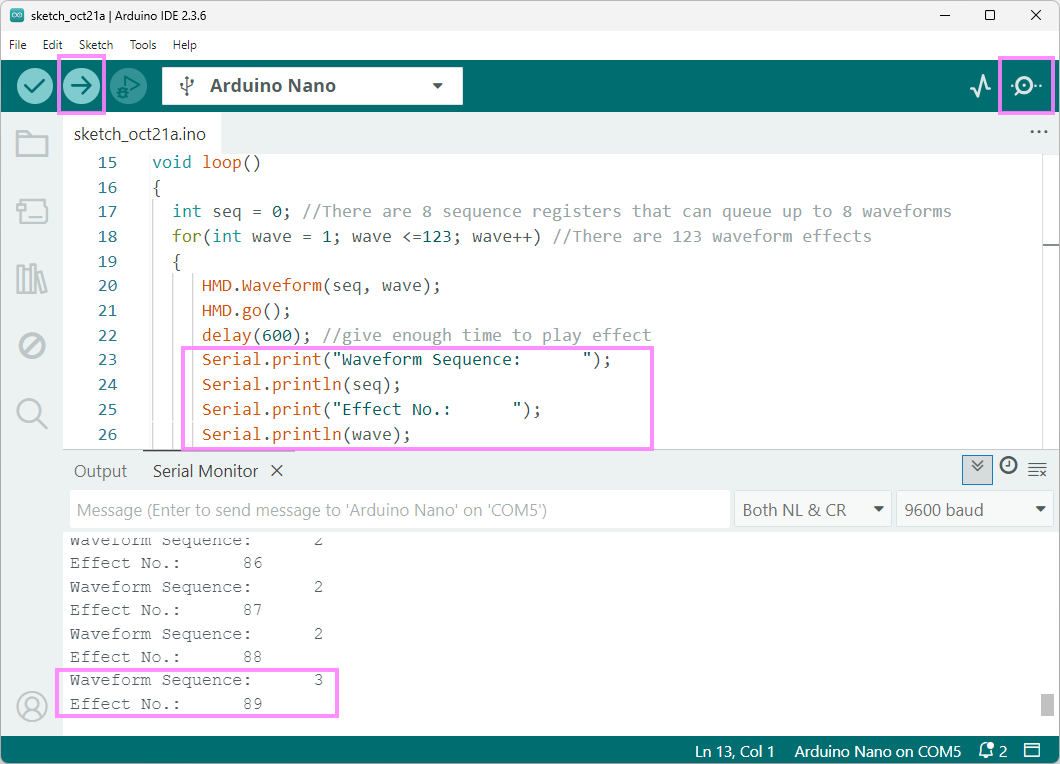The width and height of the screenshot is (1060, 764).
Task: Open Serial Monitor magnifier icon in toolbar
Action: (x=1026, y=86)
